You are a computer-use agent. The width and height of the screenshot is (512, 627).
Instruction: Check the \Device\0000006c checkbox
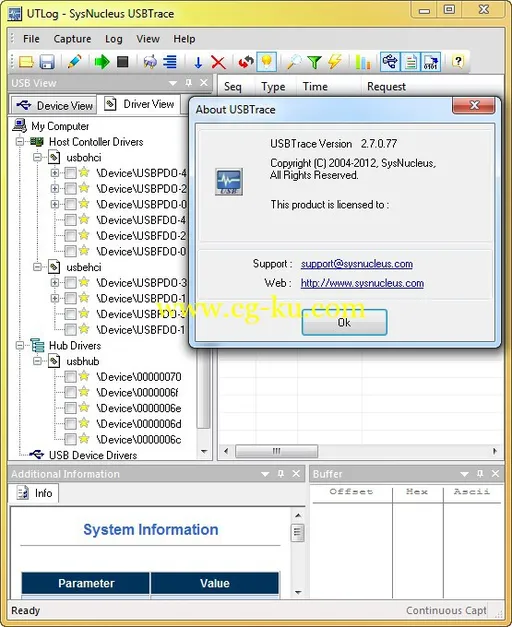pos(70,439)
